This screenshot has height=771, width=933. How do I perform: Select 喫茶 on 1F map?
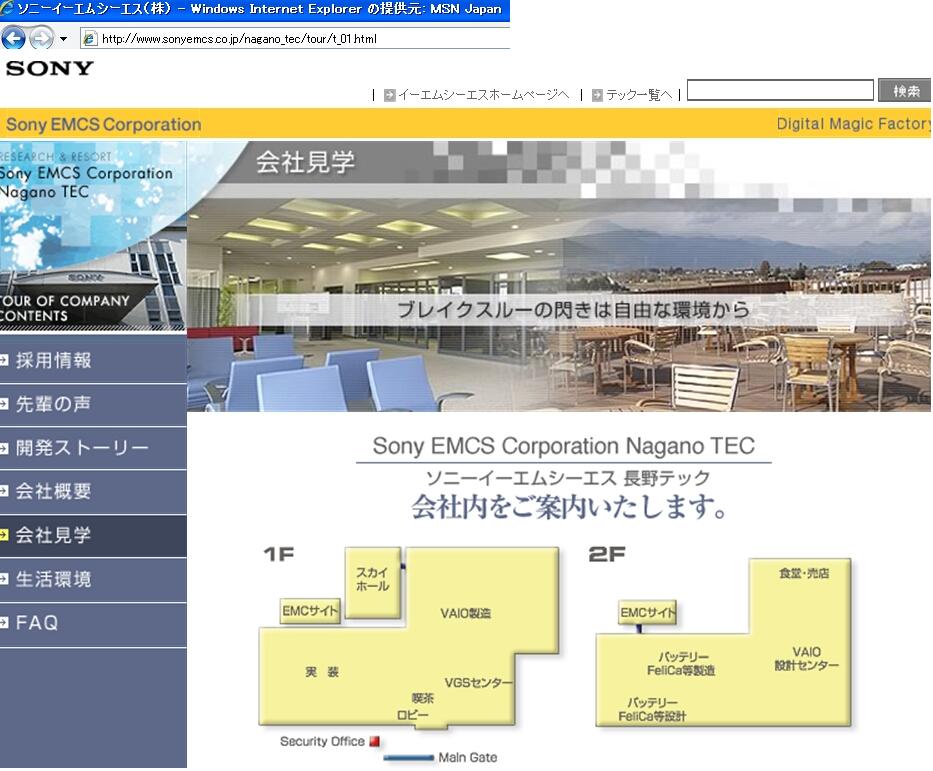422,698
